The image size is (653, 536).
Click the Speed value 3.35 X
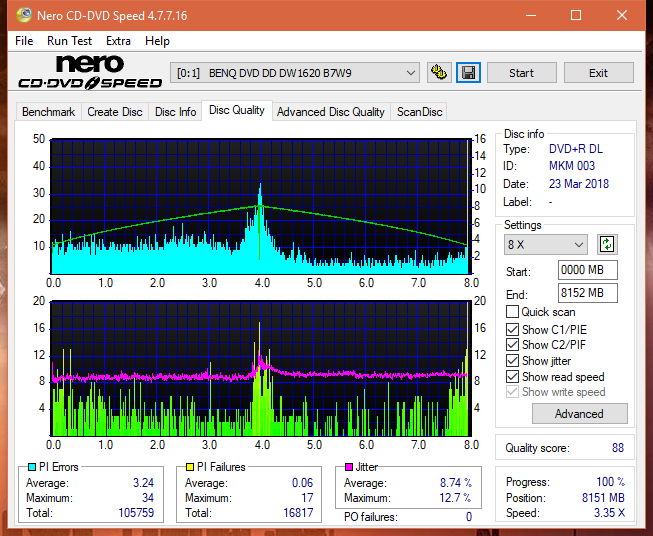pyautogui.click(x=610, y=513)
